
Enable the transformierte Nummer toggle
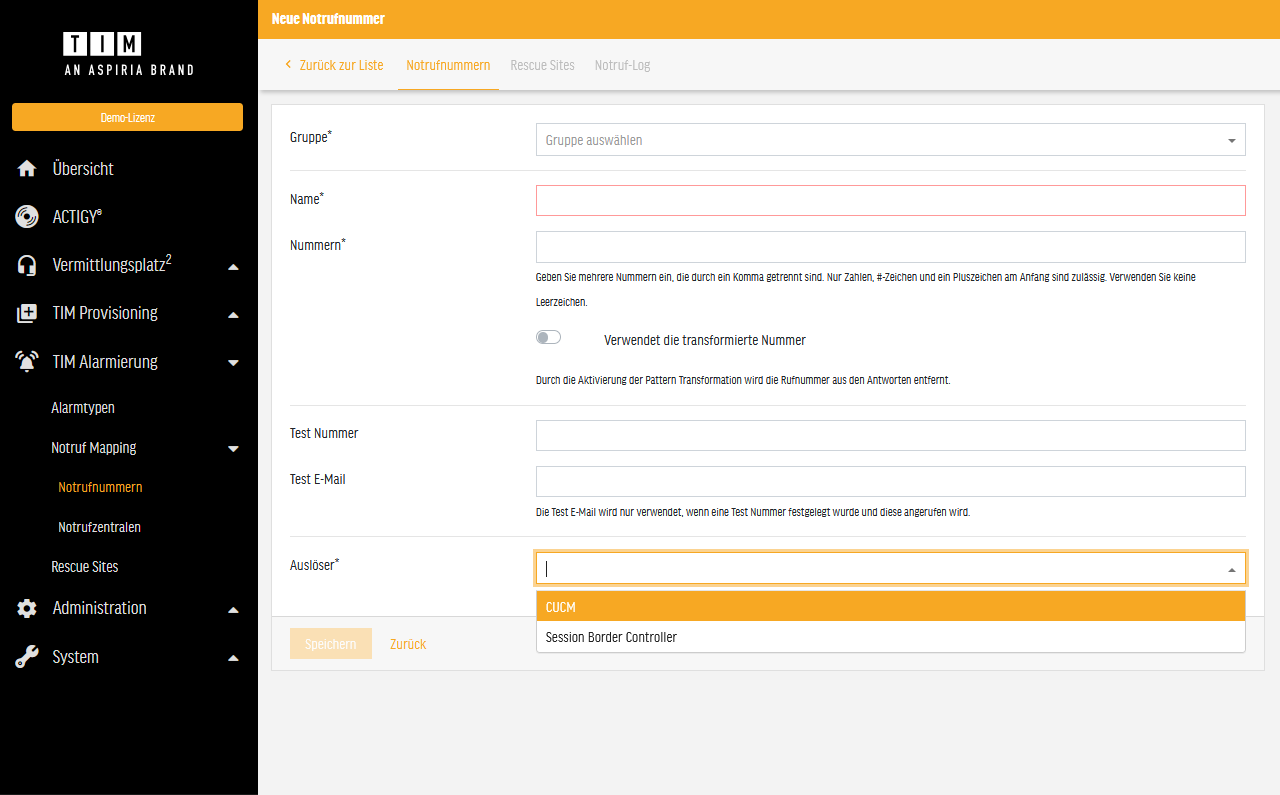(x=549, y=338)
